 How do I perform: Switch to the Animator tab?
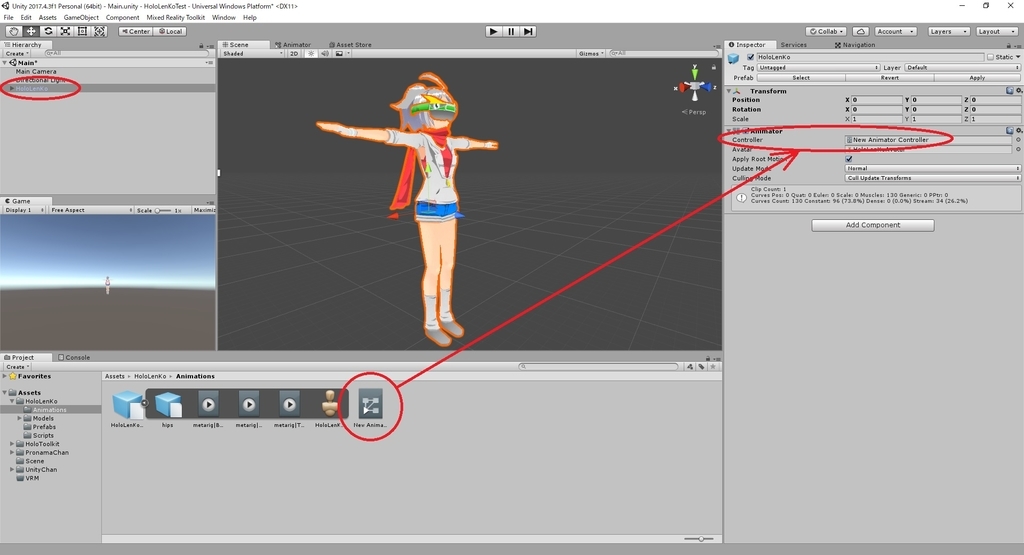point(293,45)
